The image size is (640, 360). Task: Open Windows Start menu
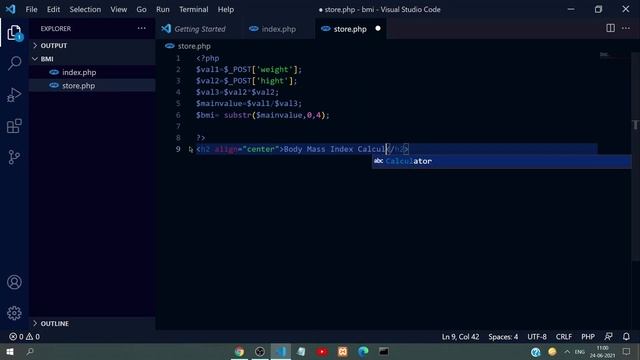[x=10, y=351]
